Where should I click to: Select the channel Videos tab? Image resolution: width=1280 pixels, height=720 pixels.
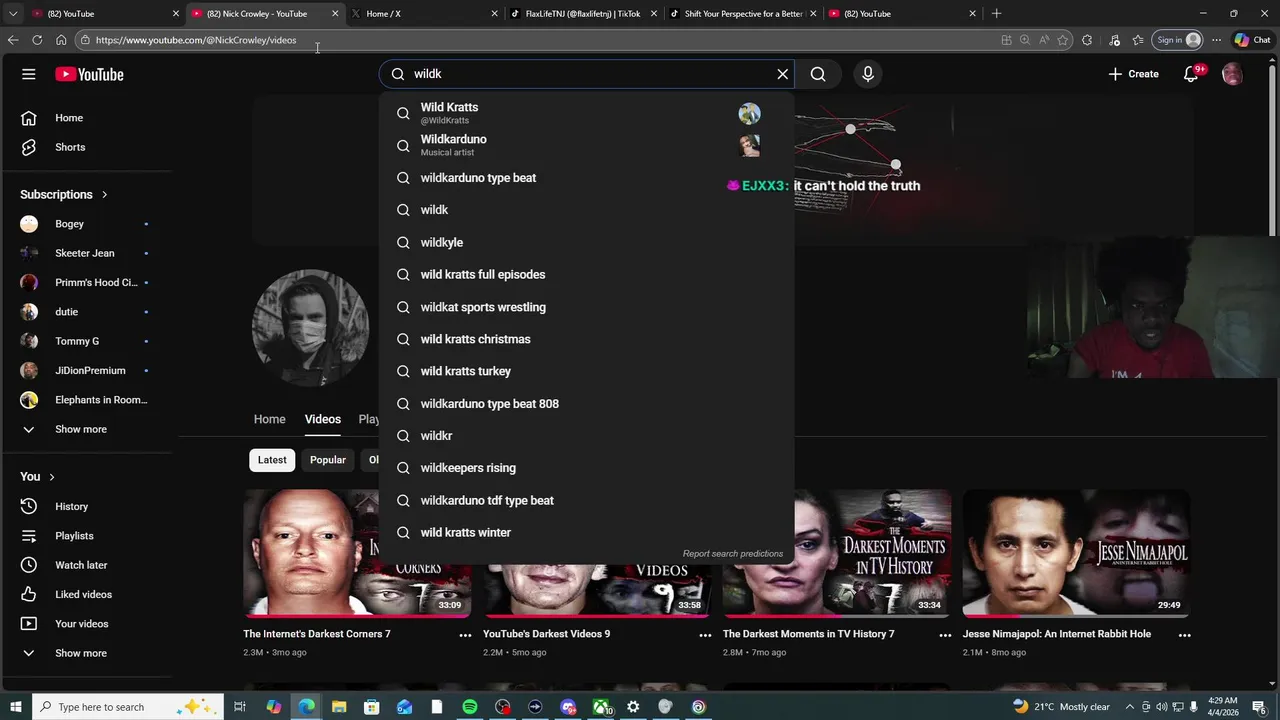323,419
